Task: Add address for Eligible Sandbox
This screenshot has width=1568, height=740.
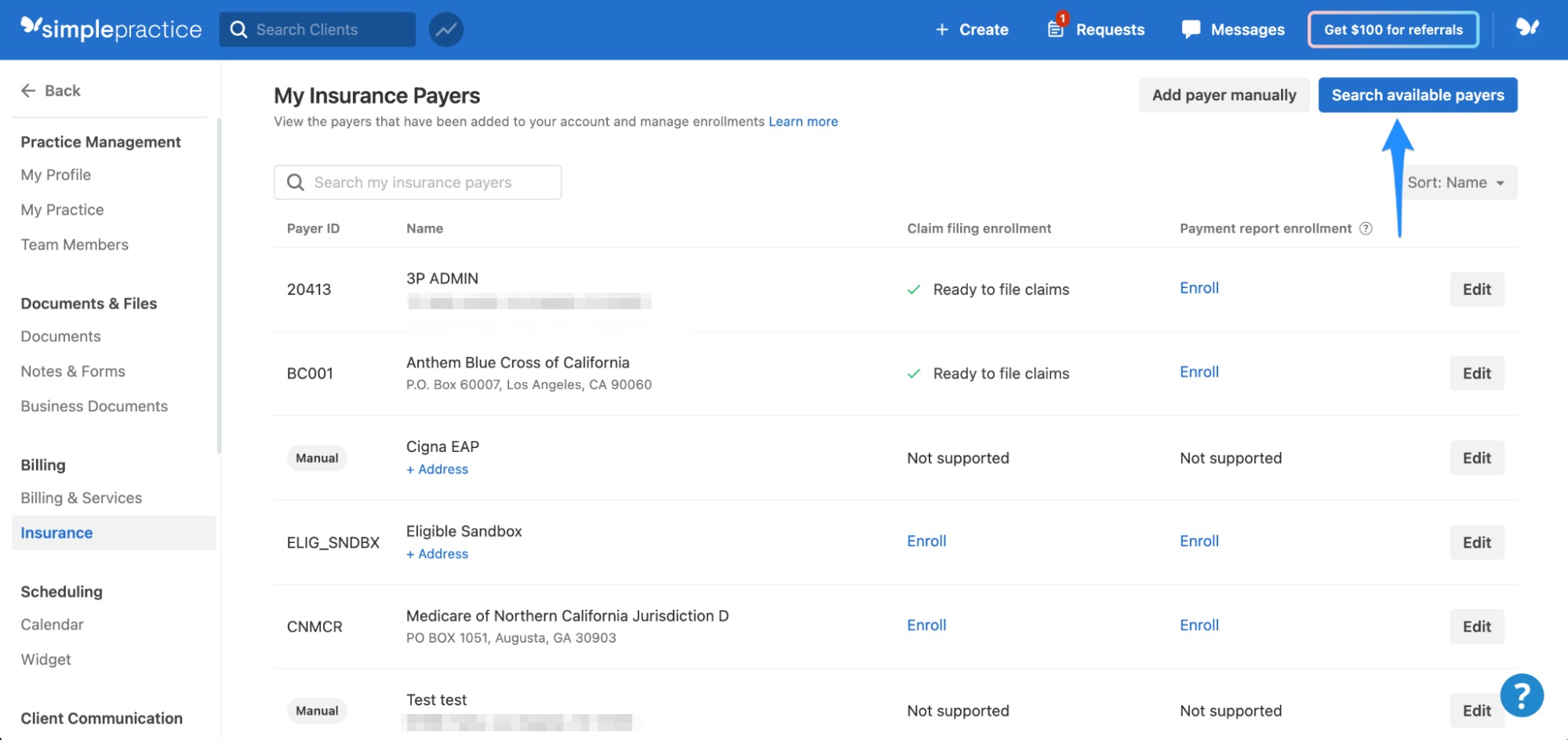Action: pos(437,554)
